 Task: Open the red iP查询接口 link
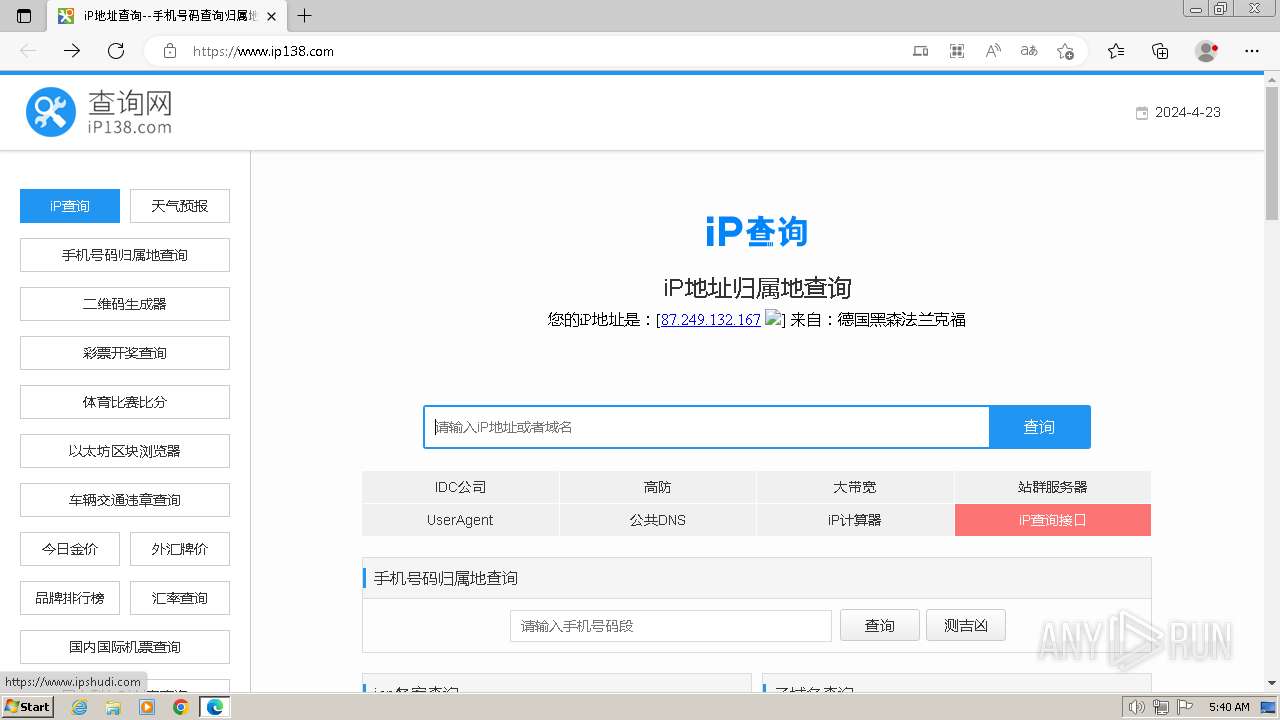pyautogui.click(x=1053, y=520)
